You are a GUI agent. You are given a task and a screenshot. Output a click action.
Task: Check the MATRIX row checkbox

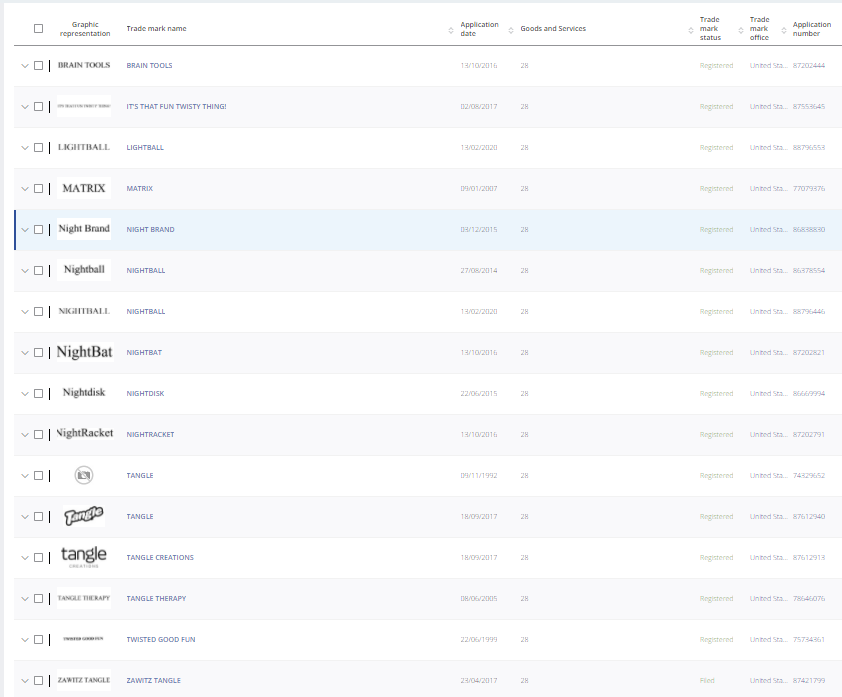coord(39,188)
